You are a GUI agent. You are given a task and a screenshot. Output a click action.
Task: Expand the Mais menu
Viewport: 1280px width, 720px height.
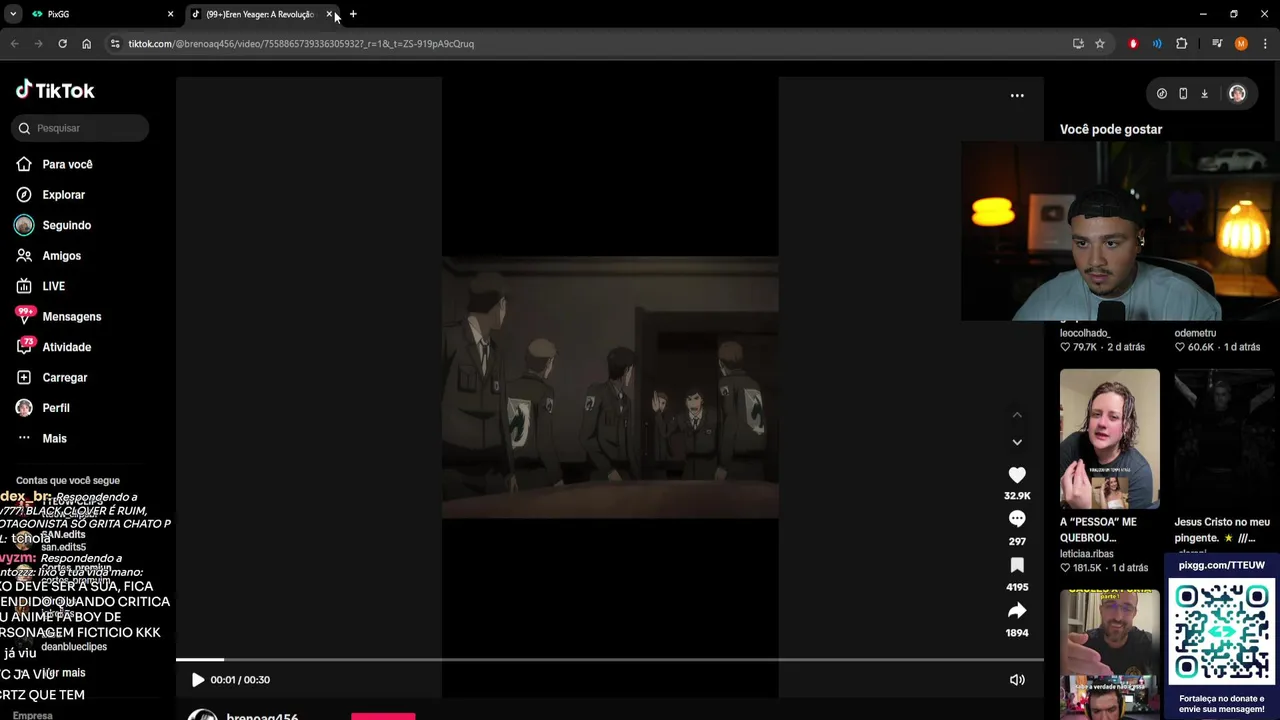click(x=54, y=439)
